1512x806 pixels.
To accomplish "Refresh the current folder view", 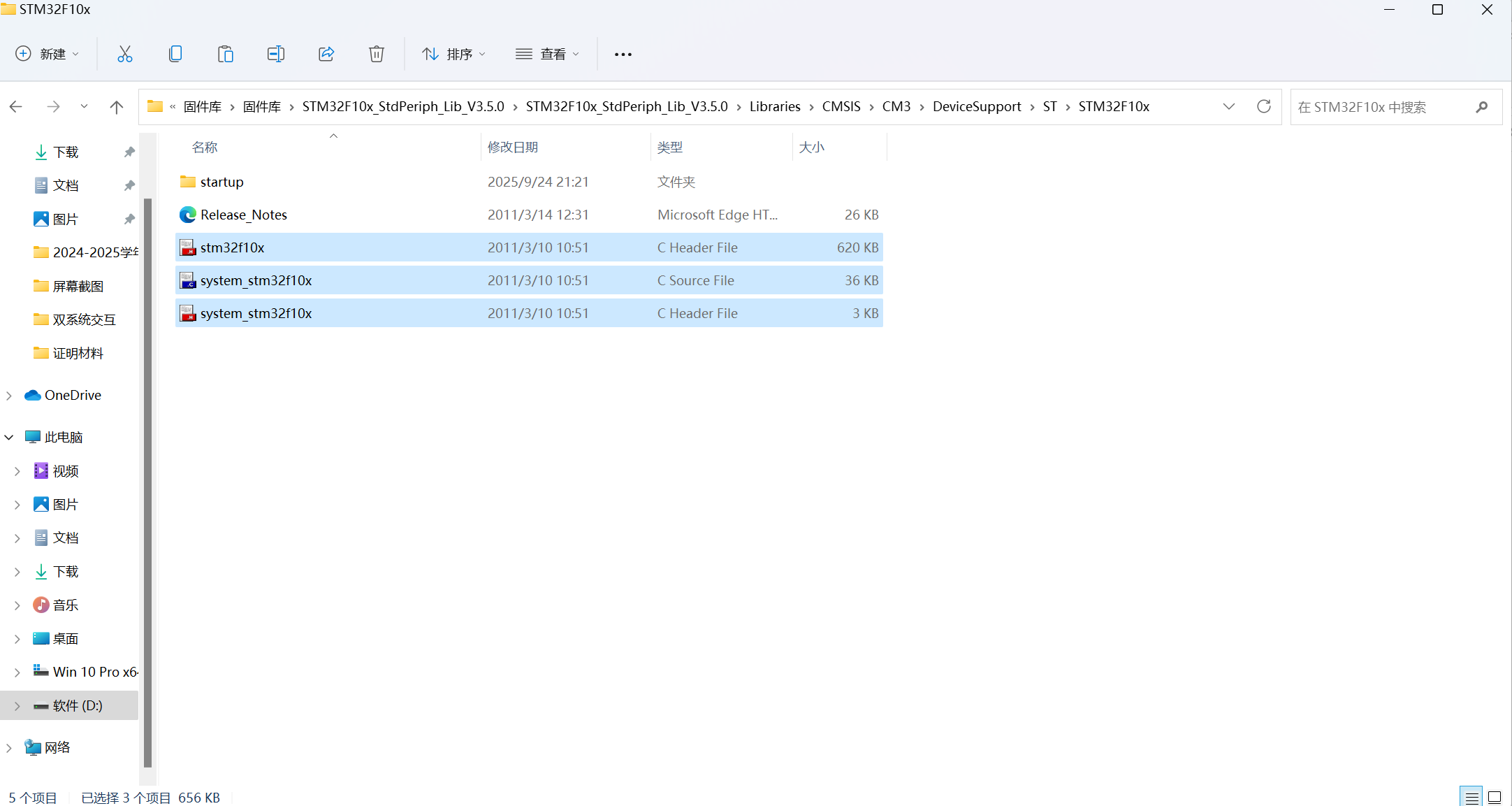I will point(1264,106).
